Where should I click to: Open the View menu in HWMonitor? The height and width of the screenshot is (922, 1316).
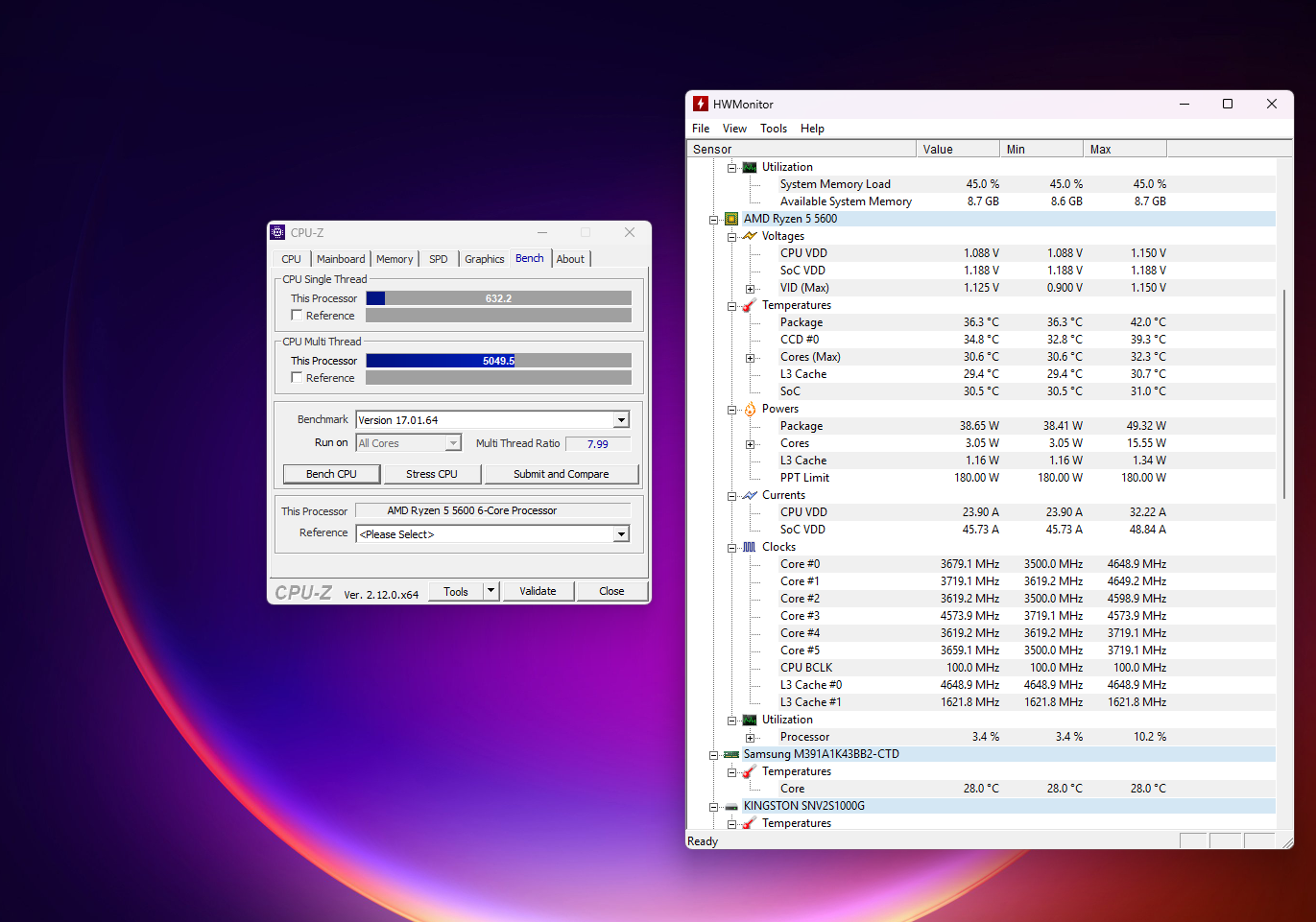(734, 129)
